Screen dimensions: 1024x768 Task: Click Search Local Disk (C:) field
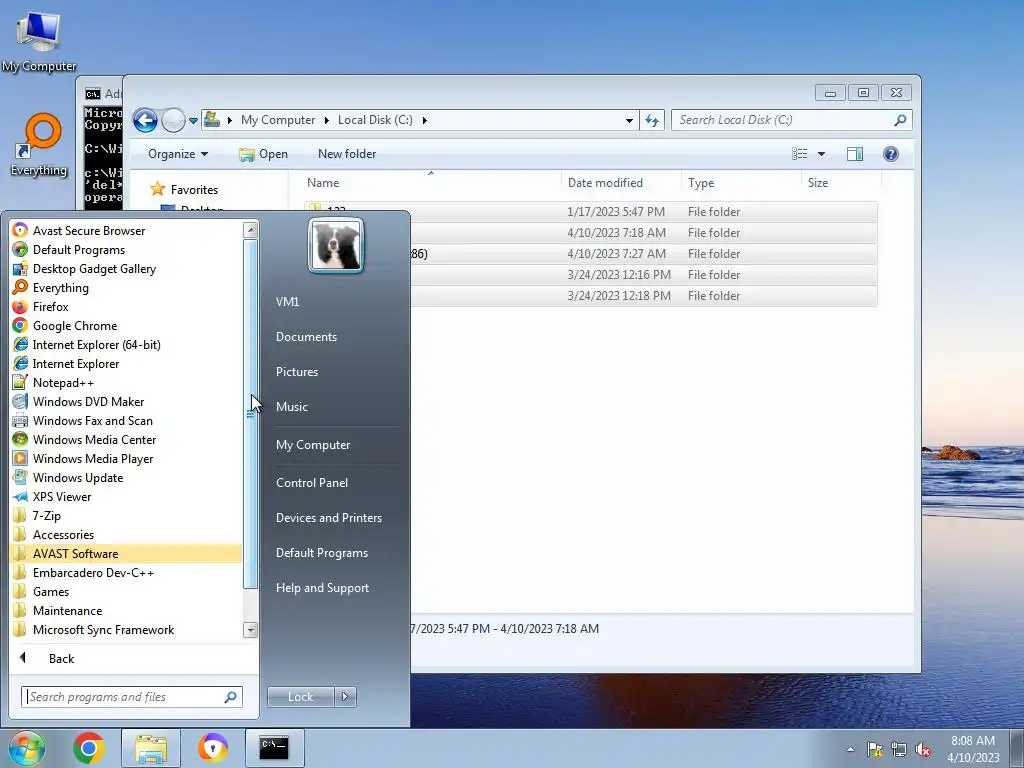791,120
